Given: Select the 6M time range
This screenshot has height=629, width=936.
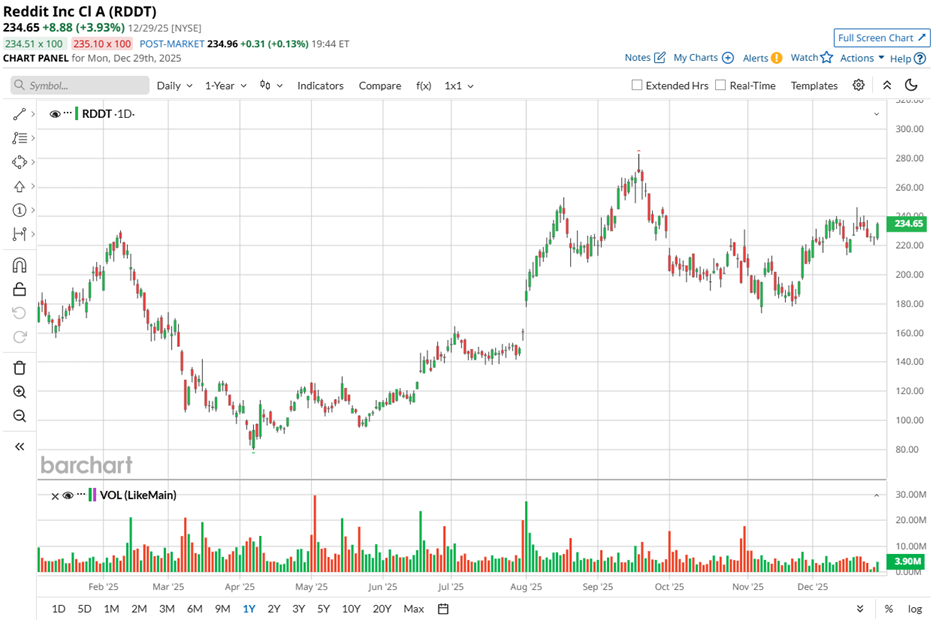Looking at the screenshot, I should (x=195, y=609).
